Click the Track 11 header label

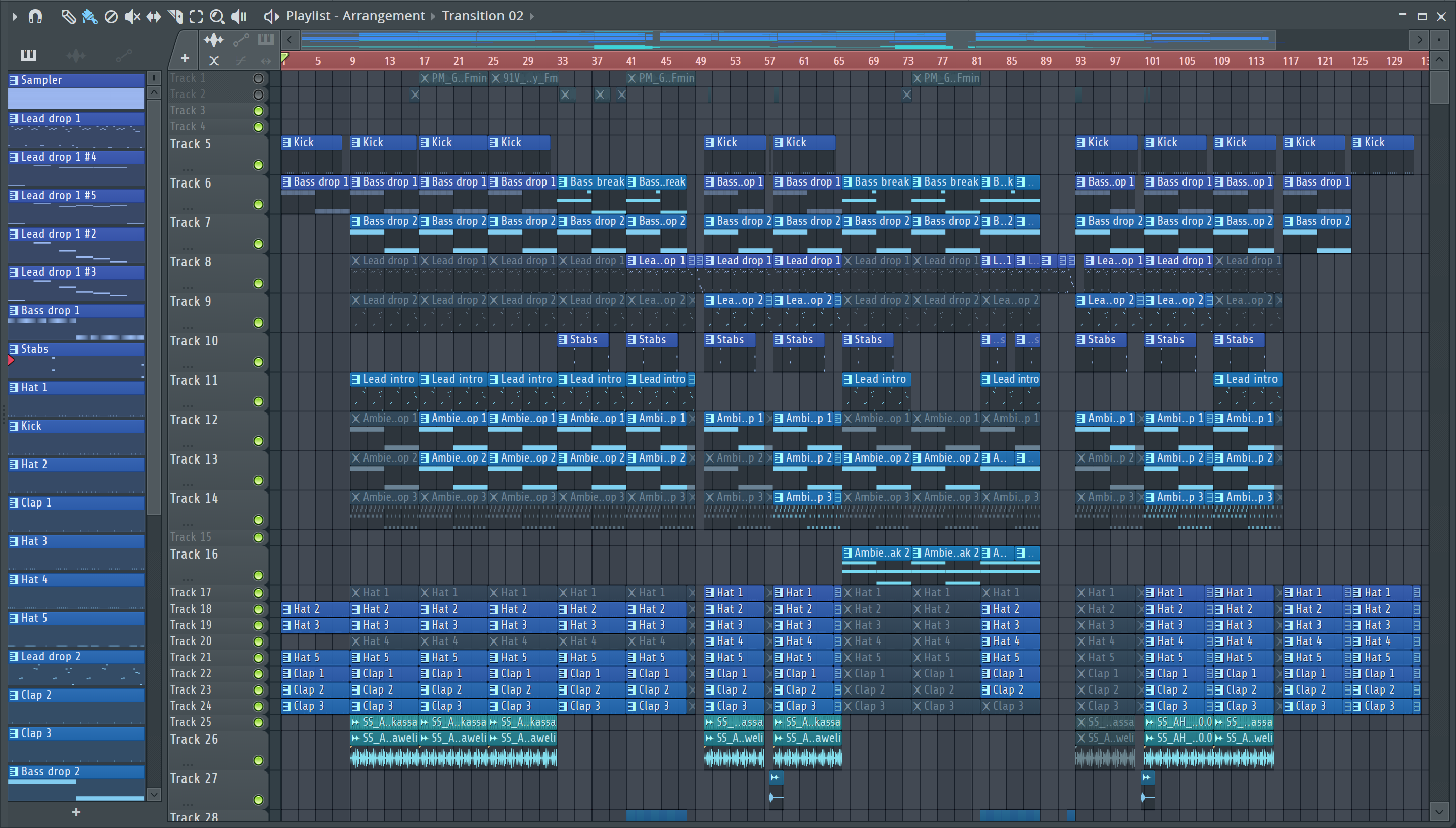tap(194, 380)
